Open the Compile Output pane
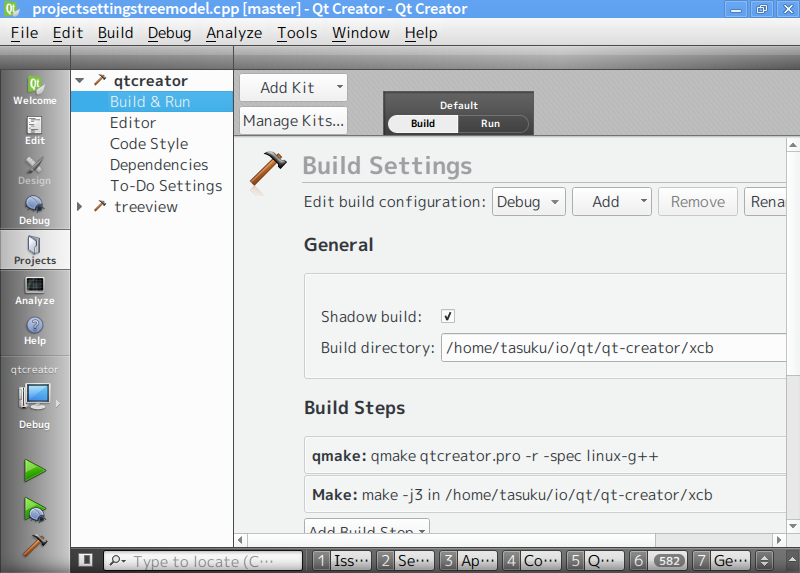The image size is (800, 573). click(532, 561)
